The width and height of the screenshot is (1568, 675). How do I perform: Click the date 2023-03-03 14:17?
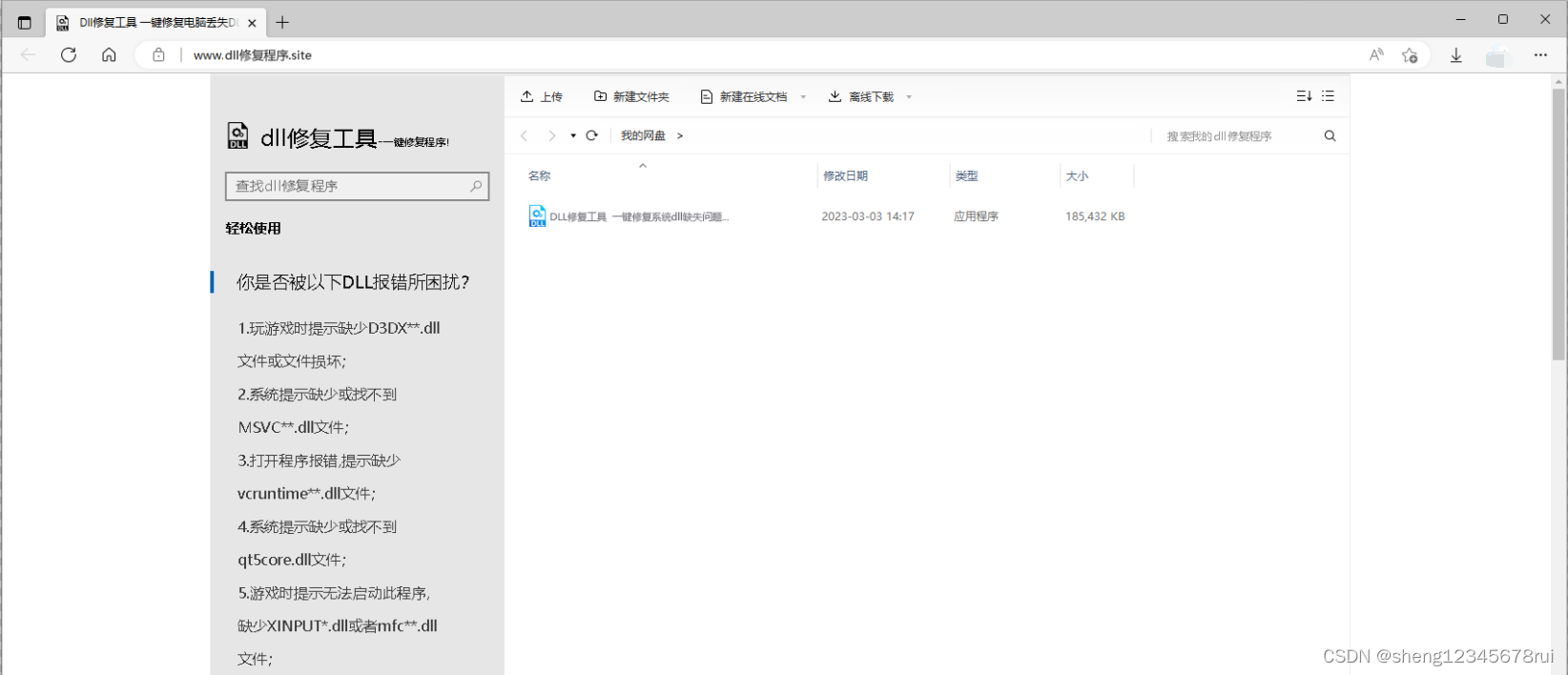pyautogui.click(x=868, y=216)
